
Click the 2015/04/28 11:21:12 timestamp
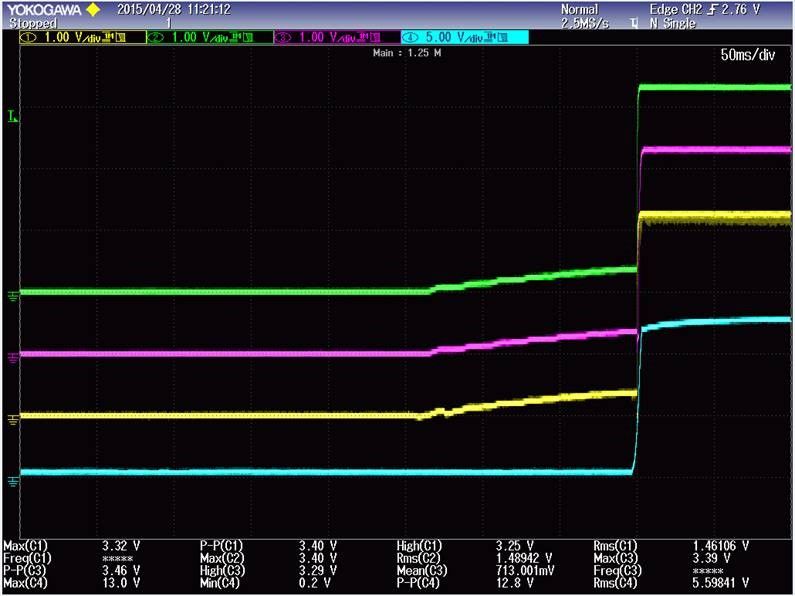point(174,10)
